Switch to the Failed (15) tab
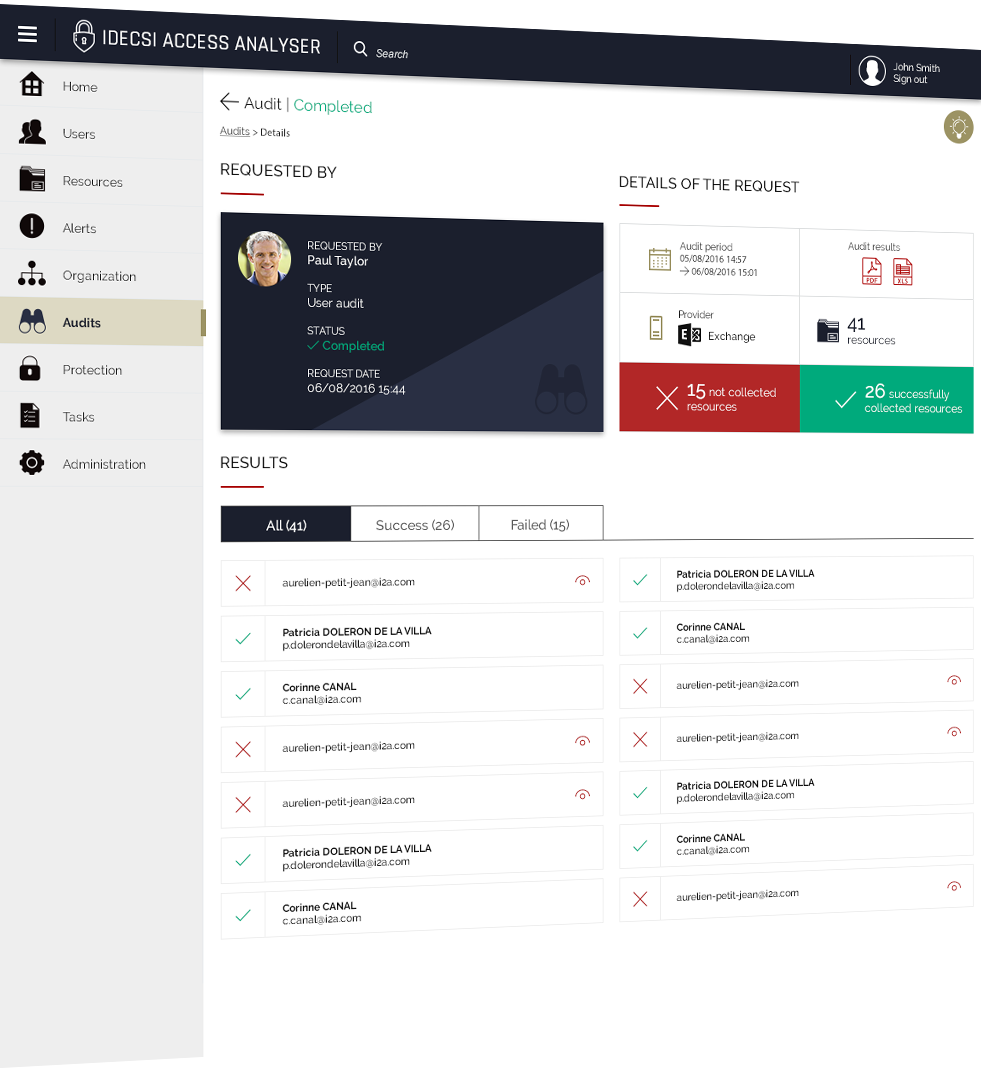The image size is (981, 1073). coord(540,524)
